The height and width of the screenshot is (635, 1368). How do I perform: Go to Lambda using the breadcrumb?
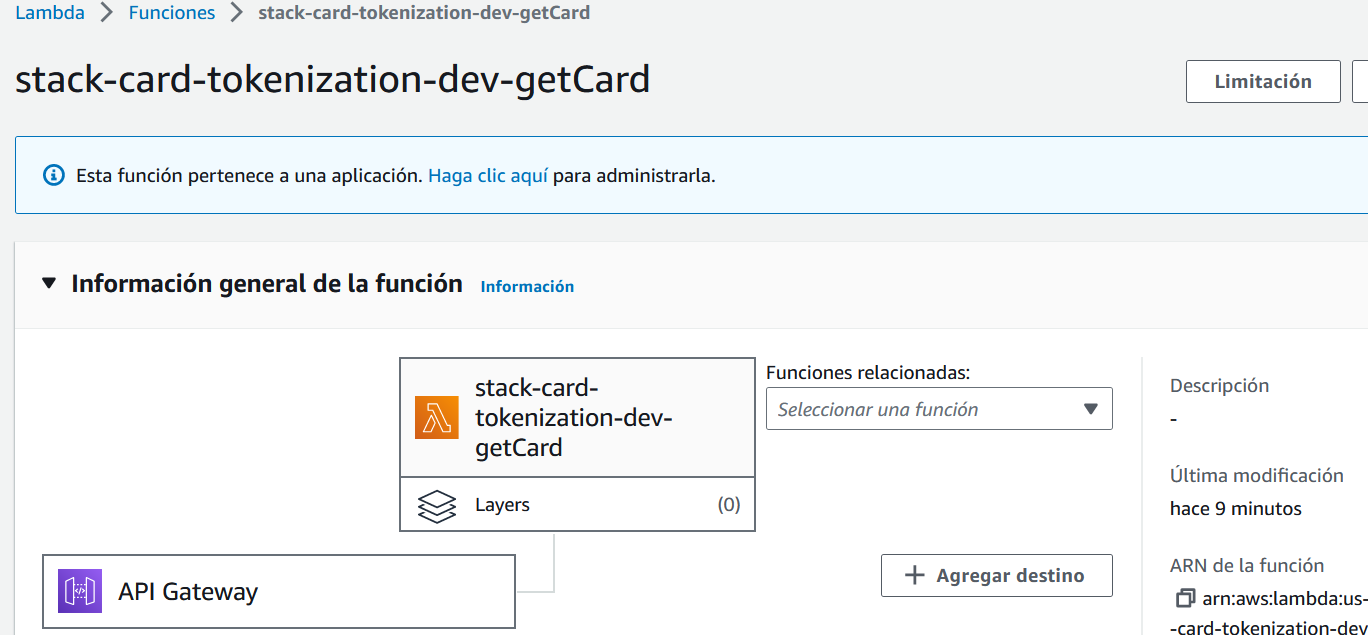pos(49,12)
